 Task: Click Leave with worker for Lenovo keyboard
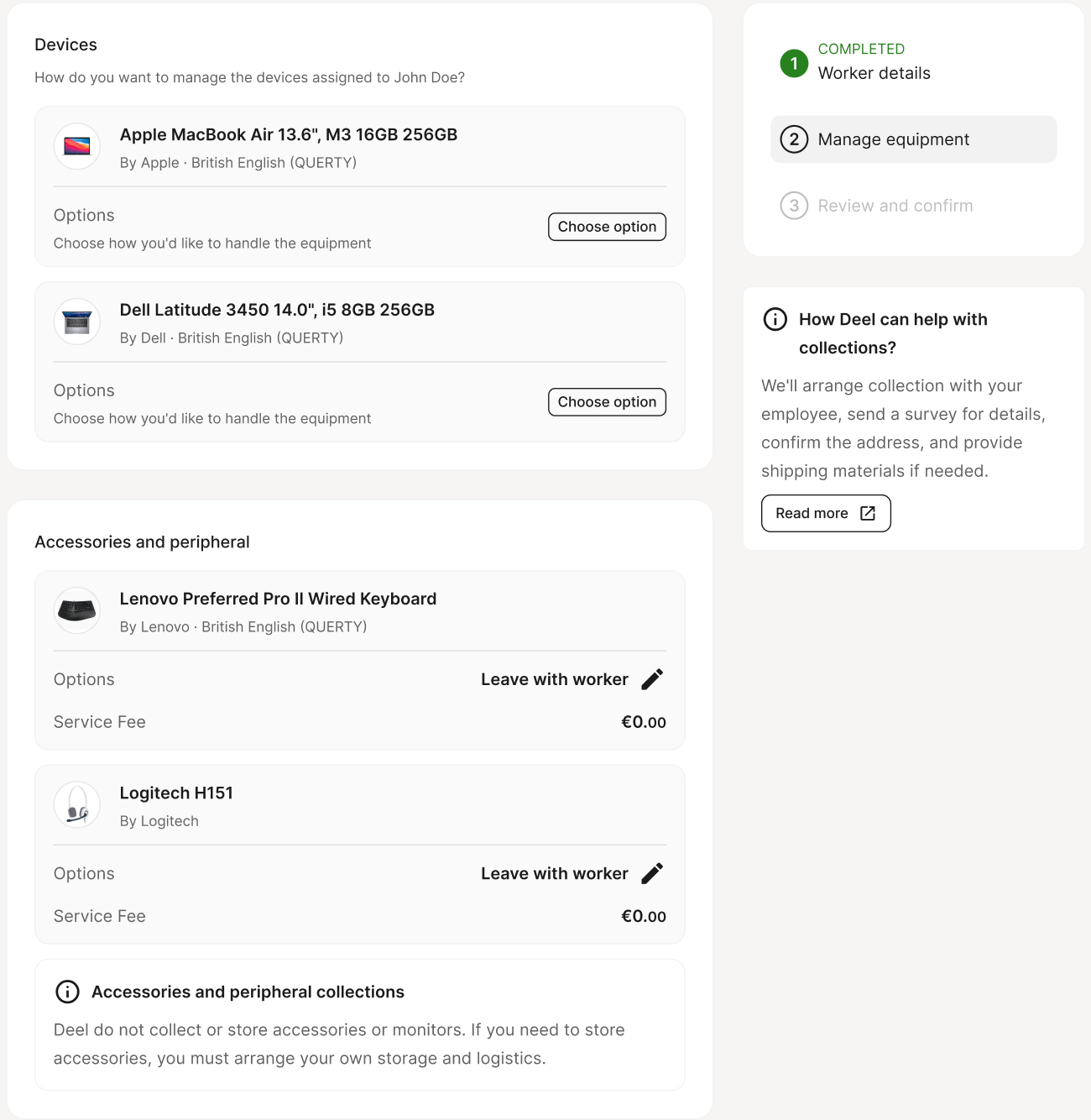tap(555, 679)
